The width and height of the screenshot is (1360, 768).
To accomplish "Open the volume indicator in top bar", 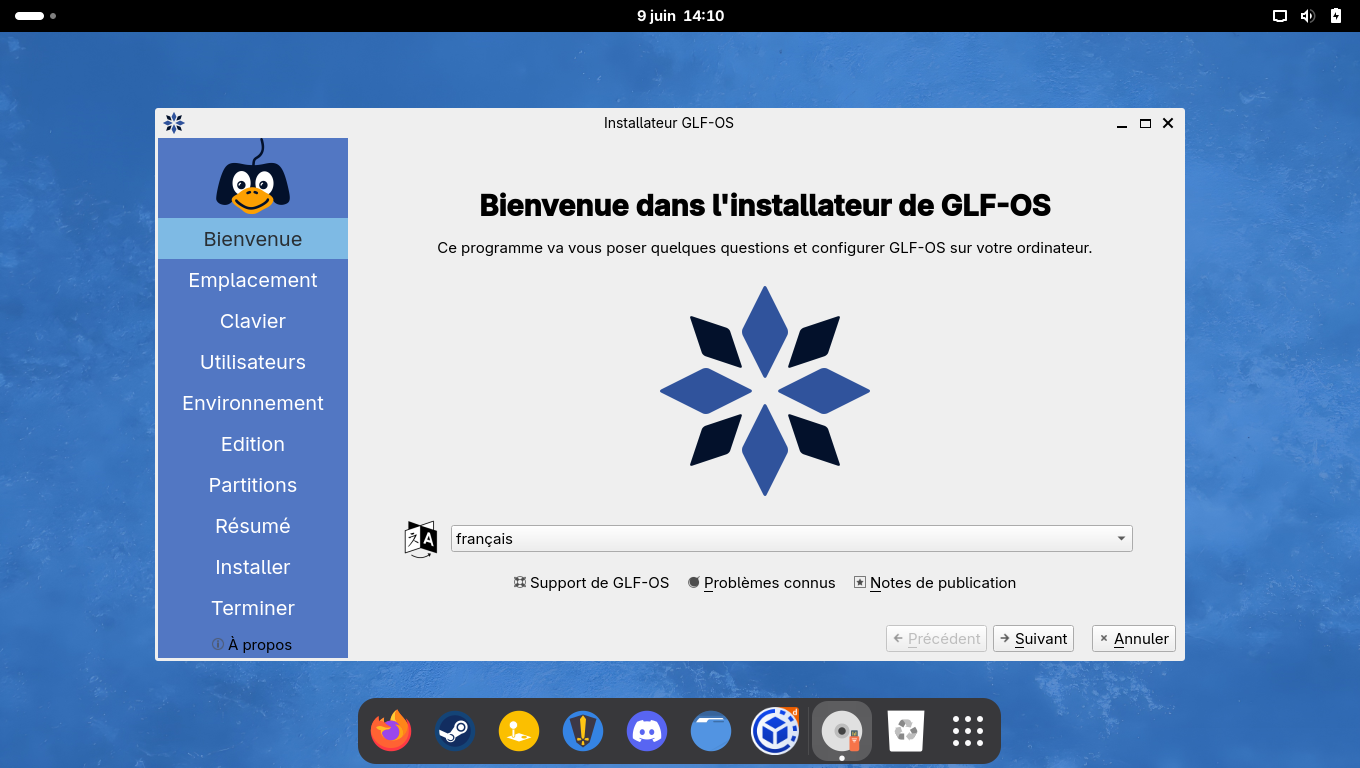I will pyautogui.click(x=1307, y=16).
